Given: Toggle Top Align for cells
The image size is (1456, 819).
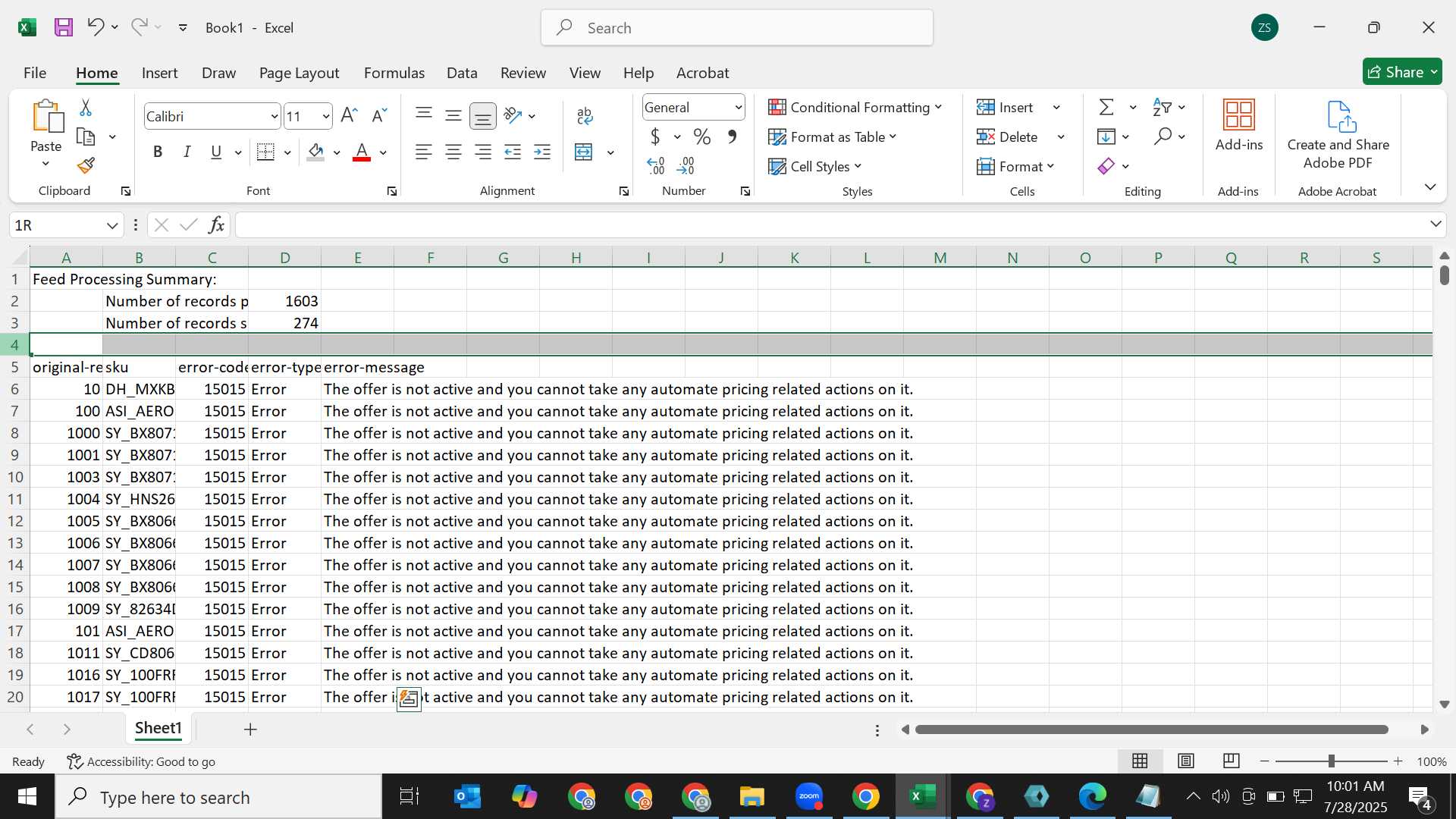Looking at the screenshot, I should (424, 115).
